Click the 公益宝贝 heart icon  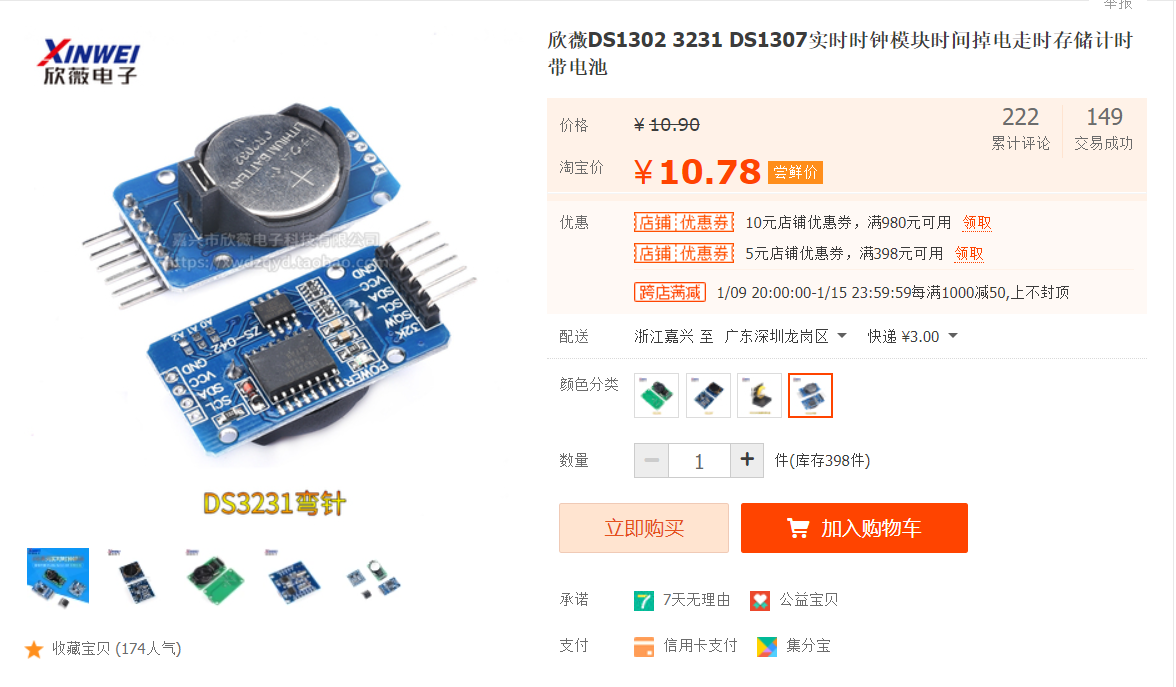760,601
